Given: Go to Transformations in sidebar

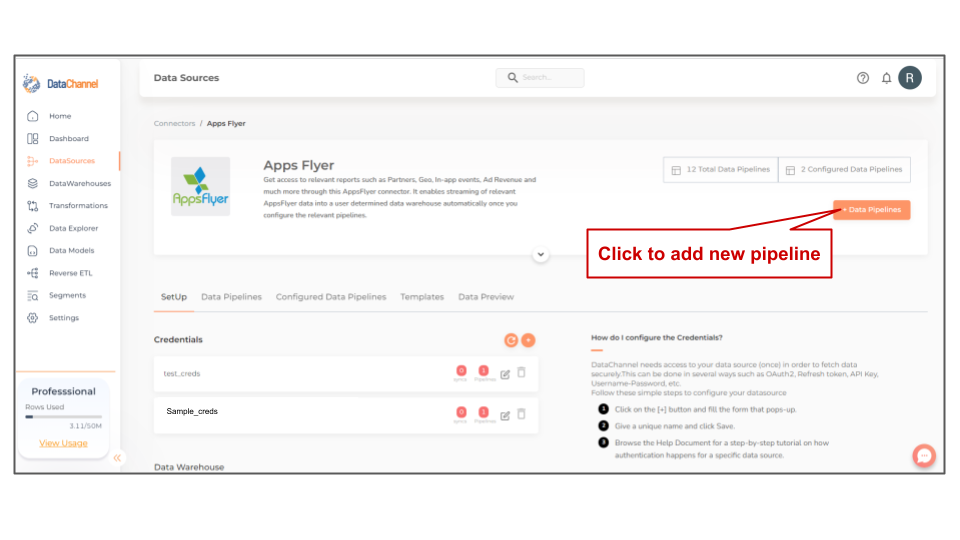Looking at the screenshot, I should (x=78, y=206).
